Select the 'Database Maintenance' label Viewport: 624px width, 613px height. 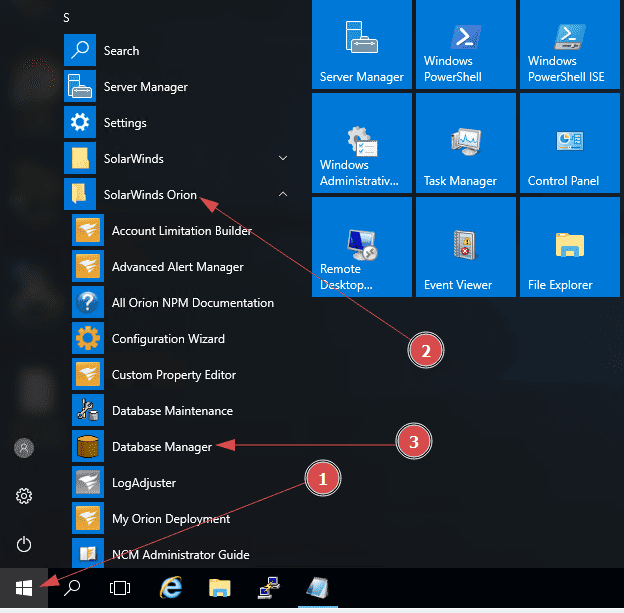172,411
